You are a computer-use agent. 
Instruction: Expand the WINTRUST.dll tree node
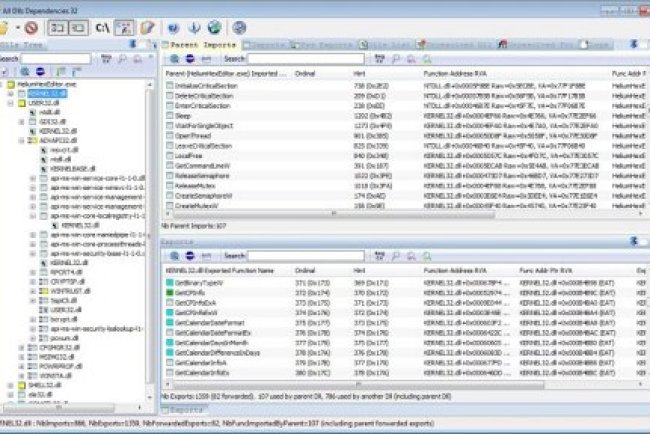coord(33,291)
